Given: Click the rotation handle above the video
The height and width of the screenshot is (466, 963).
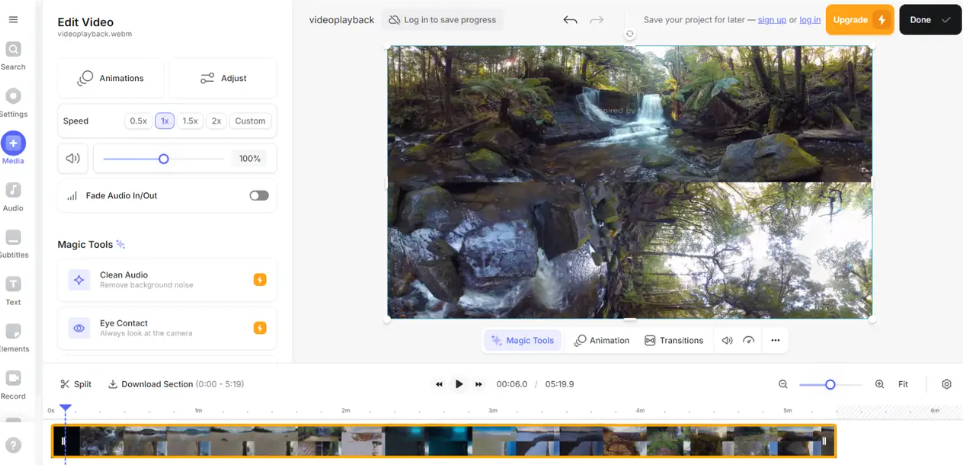Looking at the screenshot, I should tap(630, 34).
